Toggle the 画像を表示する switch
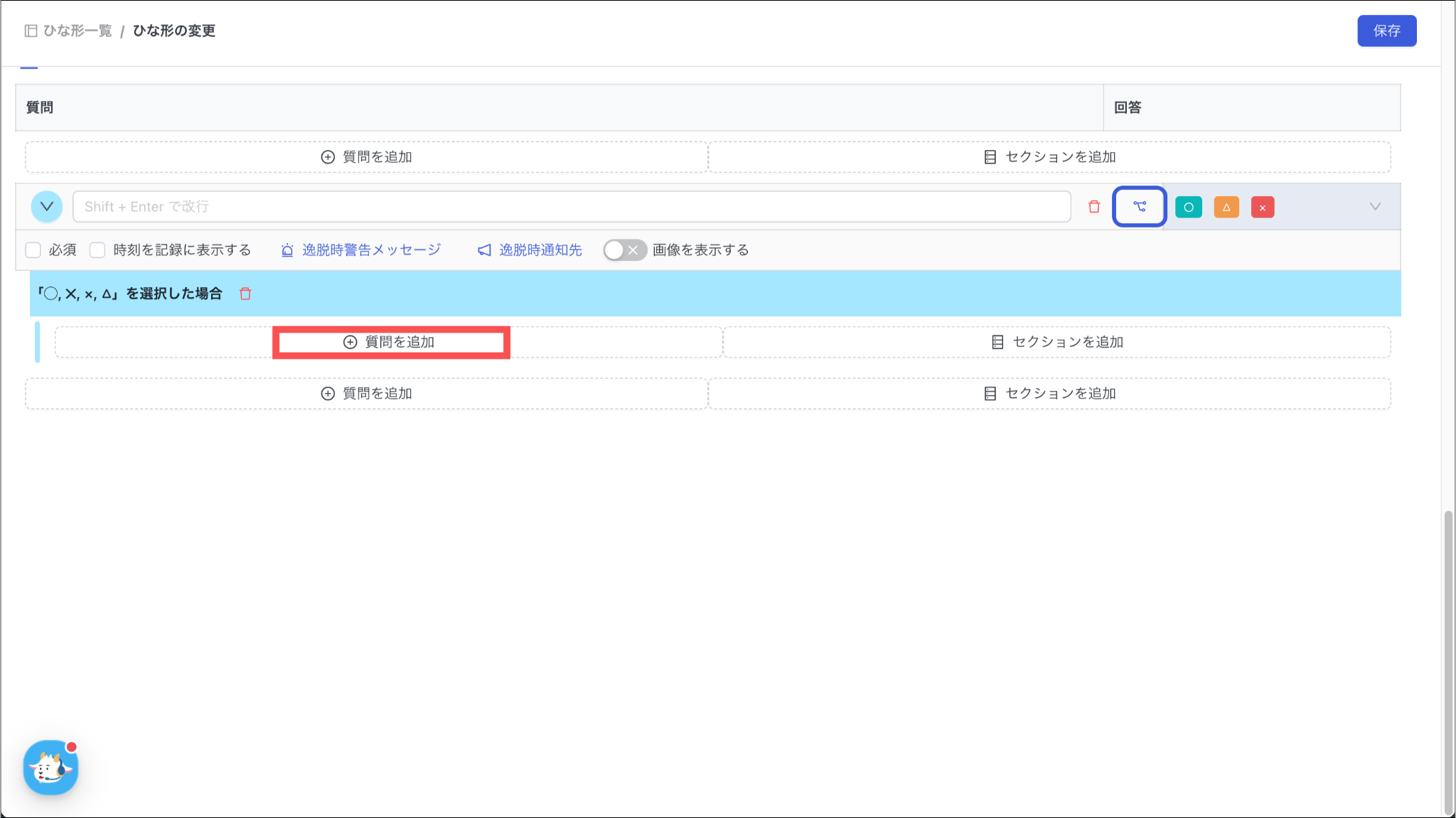 624,250
